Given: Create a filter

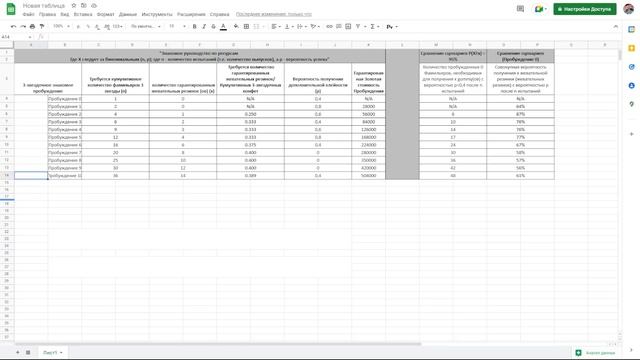Looking at the screenshot, I should (358, 27).
